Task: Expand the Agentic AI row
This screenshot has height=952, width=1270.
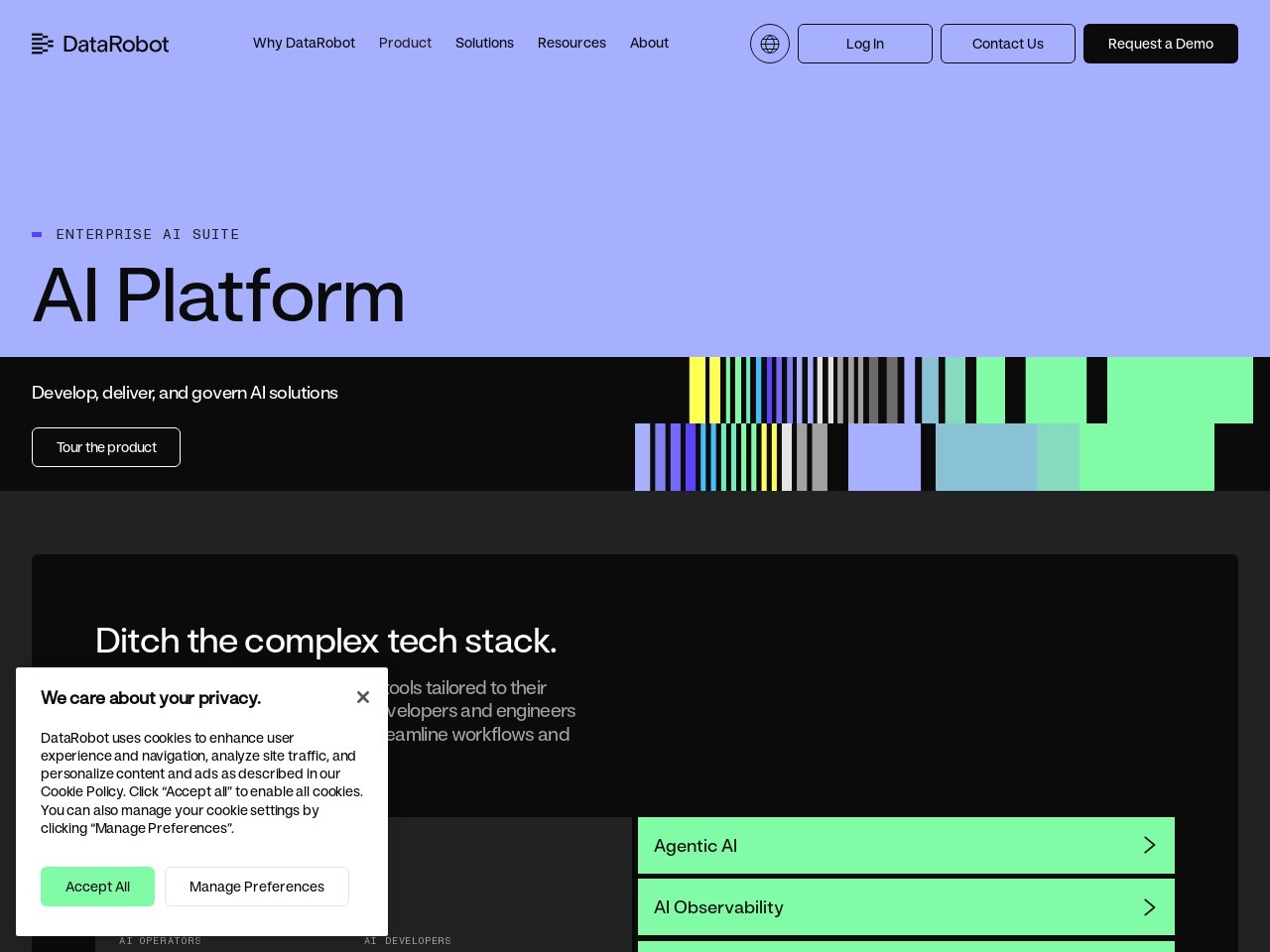Action: pos(906,845)
